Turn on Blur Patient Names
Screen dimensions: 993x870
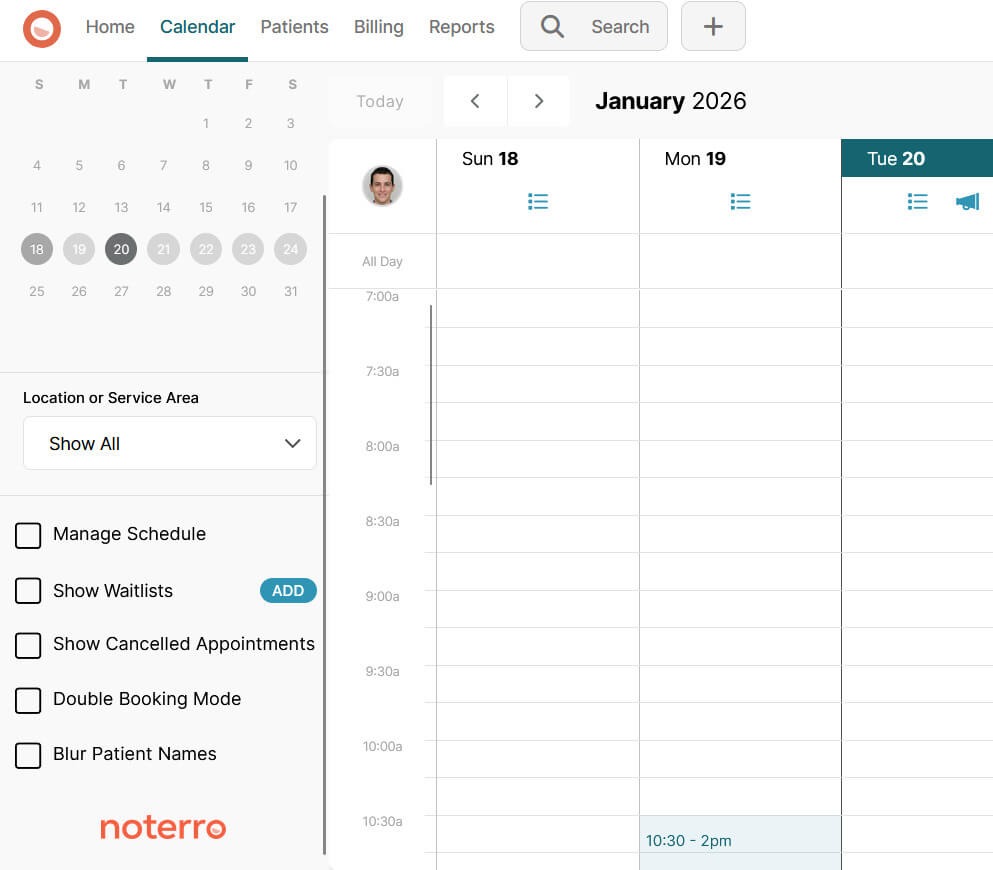(27, 755)
